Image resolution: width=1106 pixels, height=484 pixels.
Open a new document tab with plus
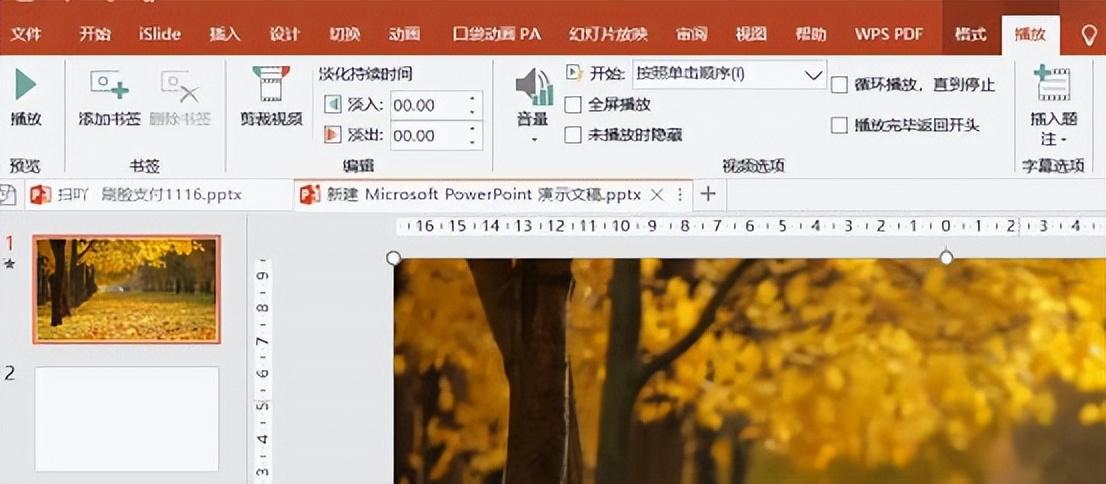point(708,194)
